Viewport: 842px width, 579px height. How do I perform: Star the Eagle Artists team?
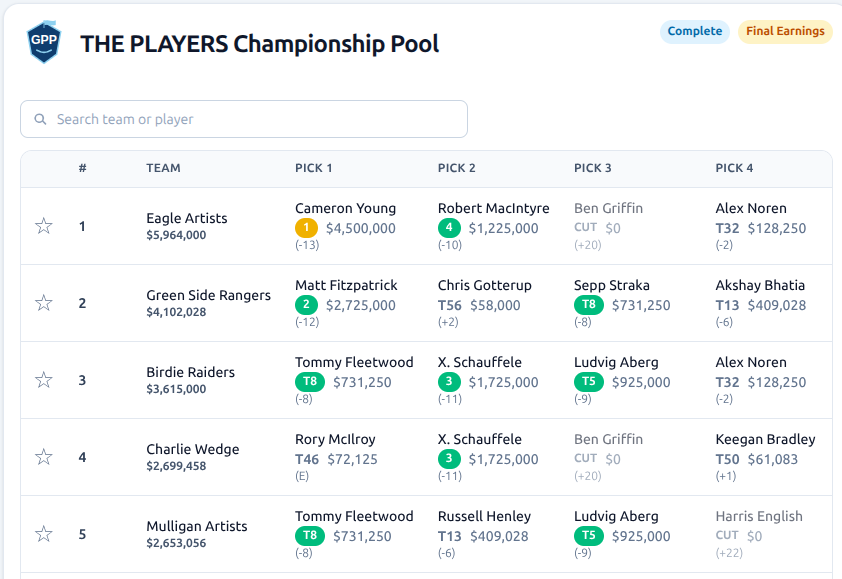pyautogui.click(x=43, y=226)
